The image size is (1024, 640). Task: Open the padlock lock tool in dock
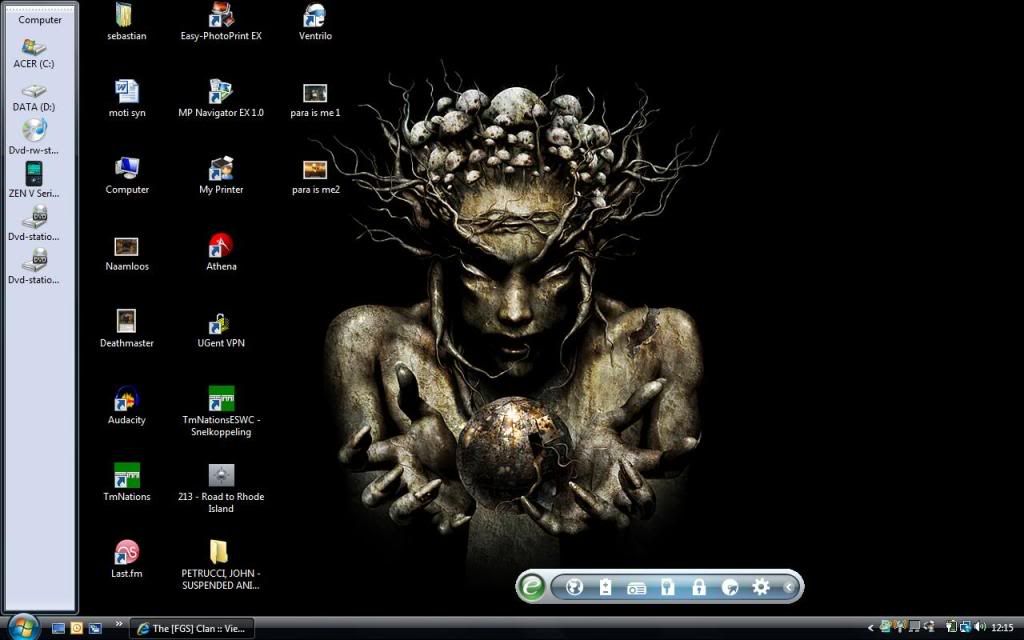[x=699, y=587]
